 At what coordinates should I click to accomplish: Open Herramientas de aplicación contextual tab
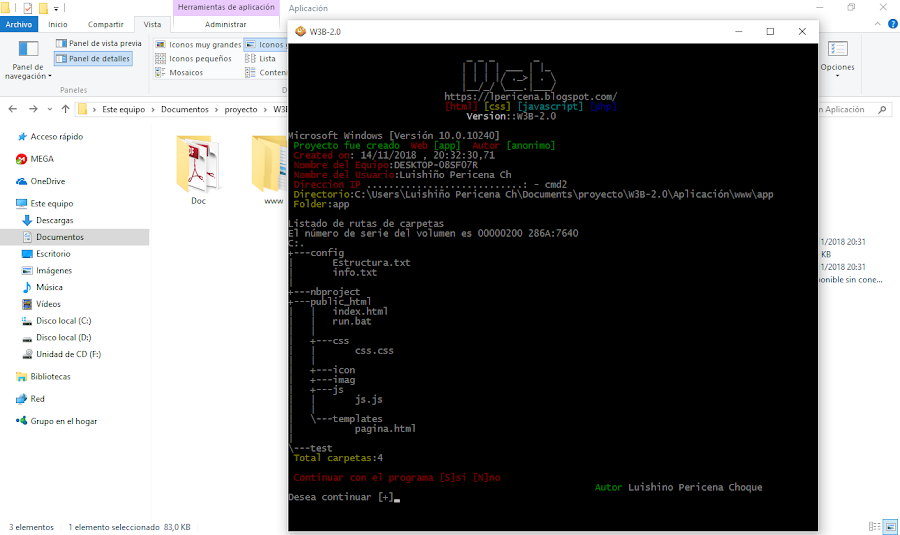pos(226,7)
